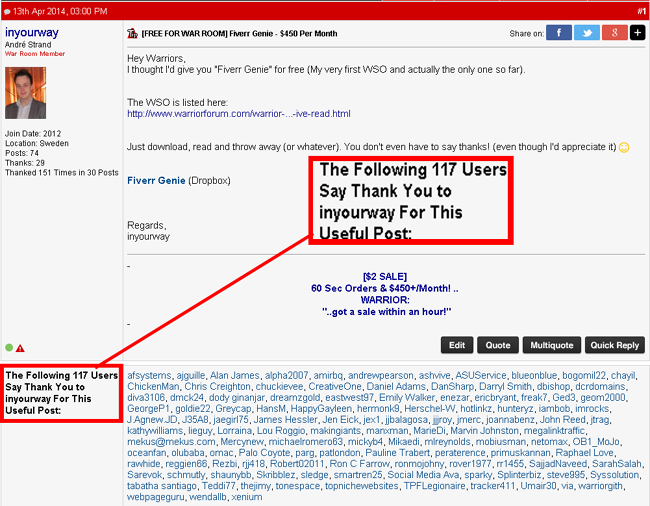Open thanker profile SarahSalah
The image size is (650, 506).
pos(616,464)
